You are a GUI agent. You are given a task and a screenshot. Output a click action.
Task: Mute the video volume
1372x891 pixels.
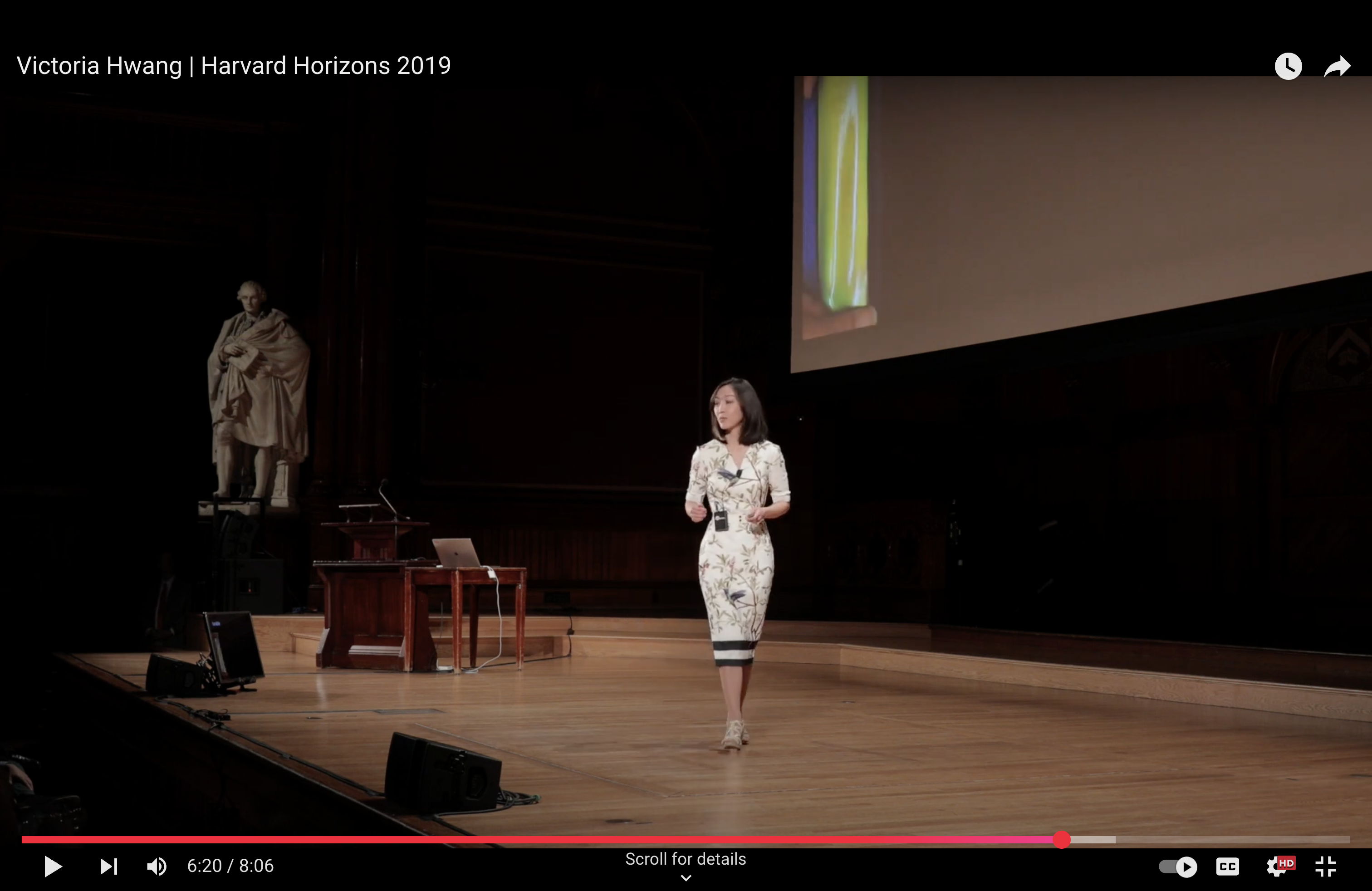(157, 866)
